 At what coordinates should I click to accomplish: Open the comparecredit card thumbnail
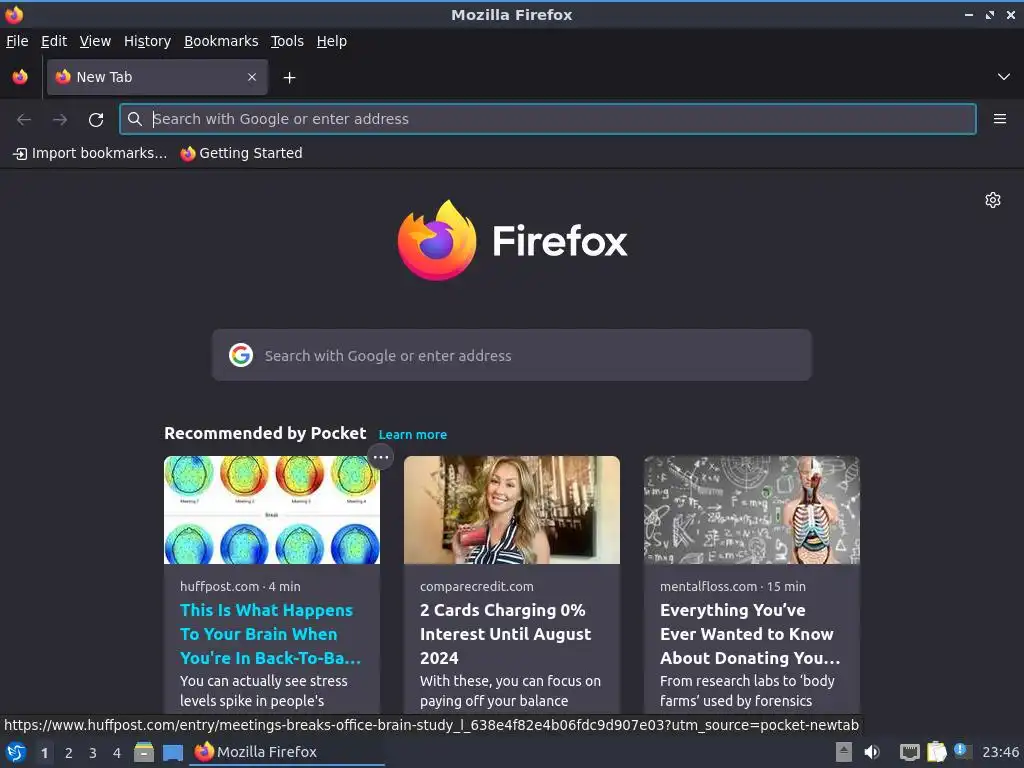511,510
